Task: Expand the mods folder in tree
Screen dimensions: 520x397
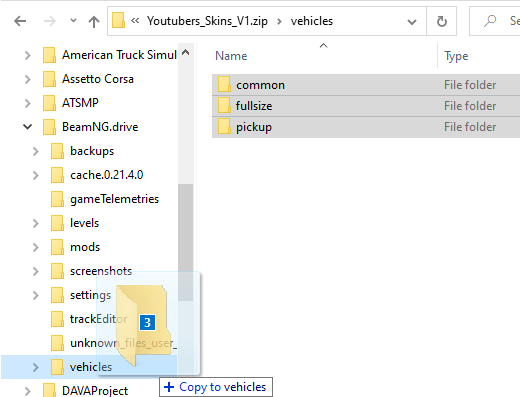Action: pyautogui.click(x=36, y=247)
